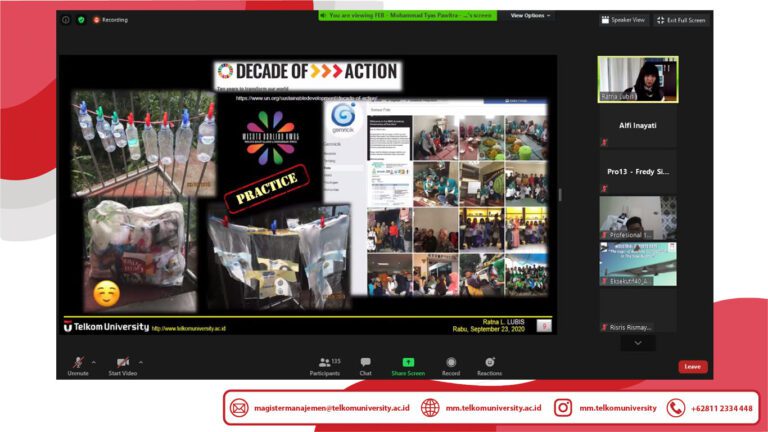Select Alfi Inayati participant tile
This screenshot has height=432, width=768.
(637, 127)
